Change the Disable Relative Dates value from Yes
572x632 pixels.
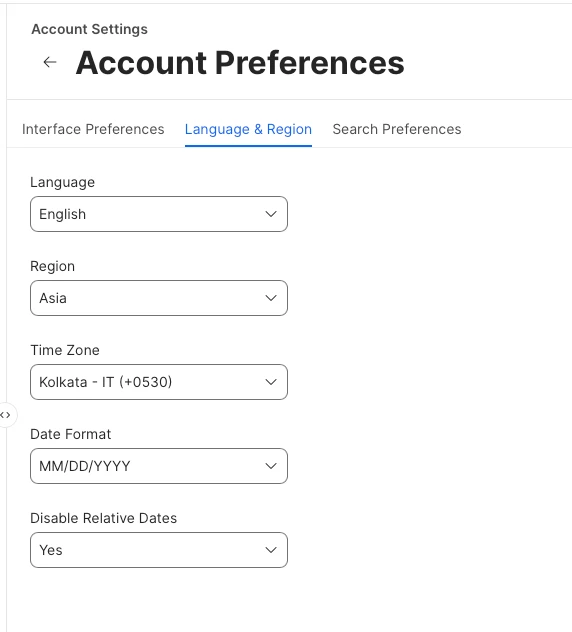pyautogui.click(x=159, y=550)
